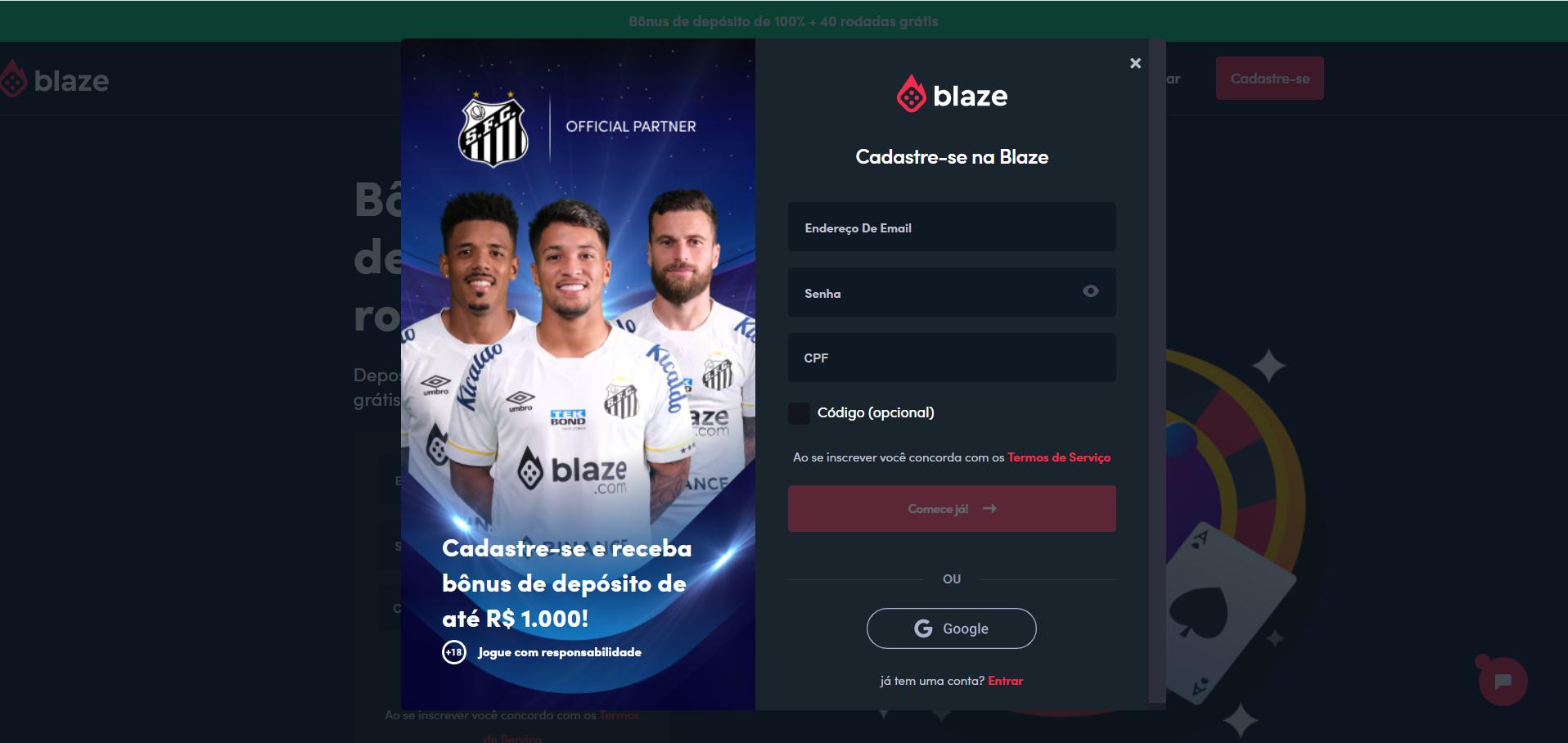Viewport: 1568px width, 743px height.
Task: Close the registration modal with X
Action: coord(1135,63)
